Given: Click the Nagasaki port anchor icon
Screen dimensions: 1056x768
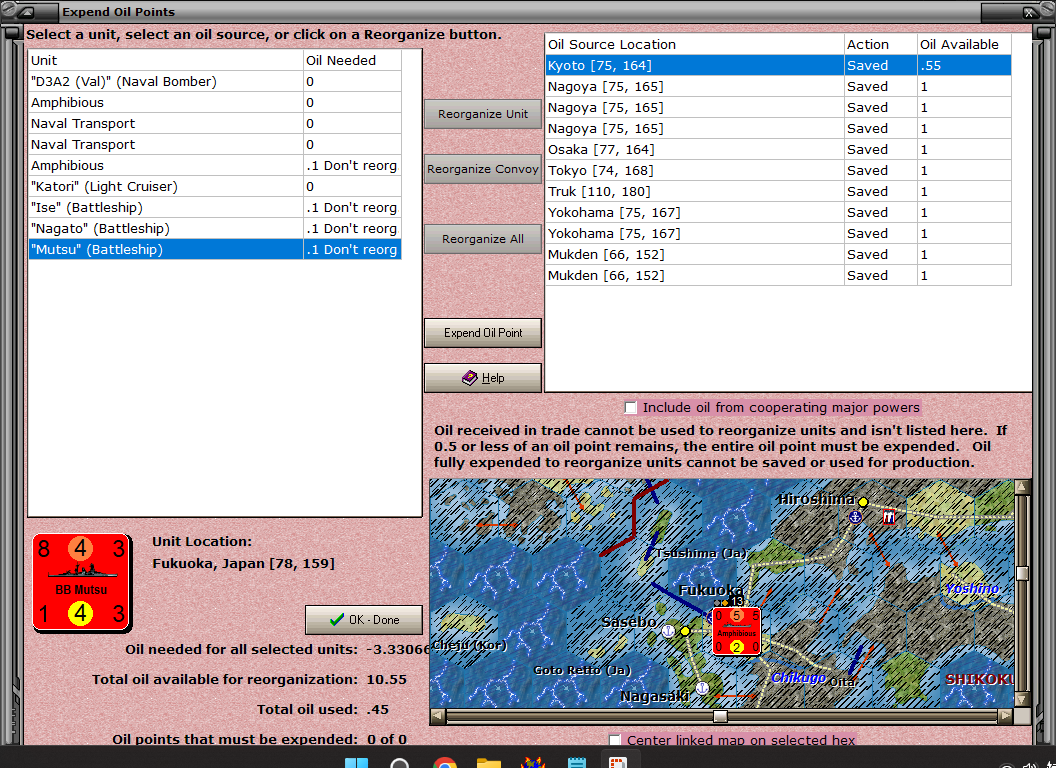Looking at the screenshot, I should (702, 688).
